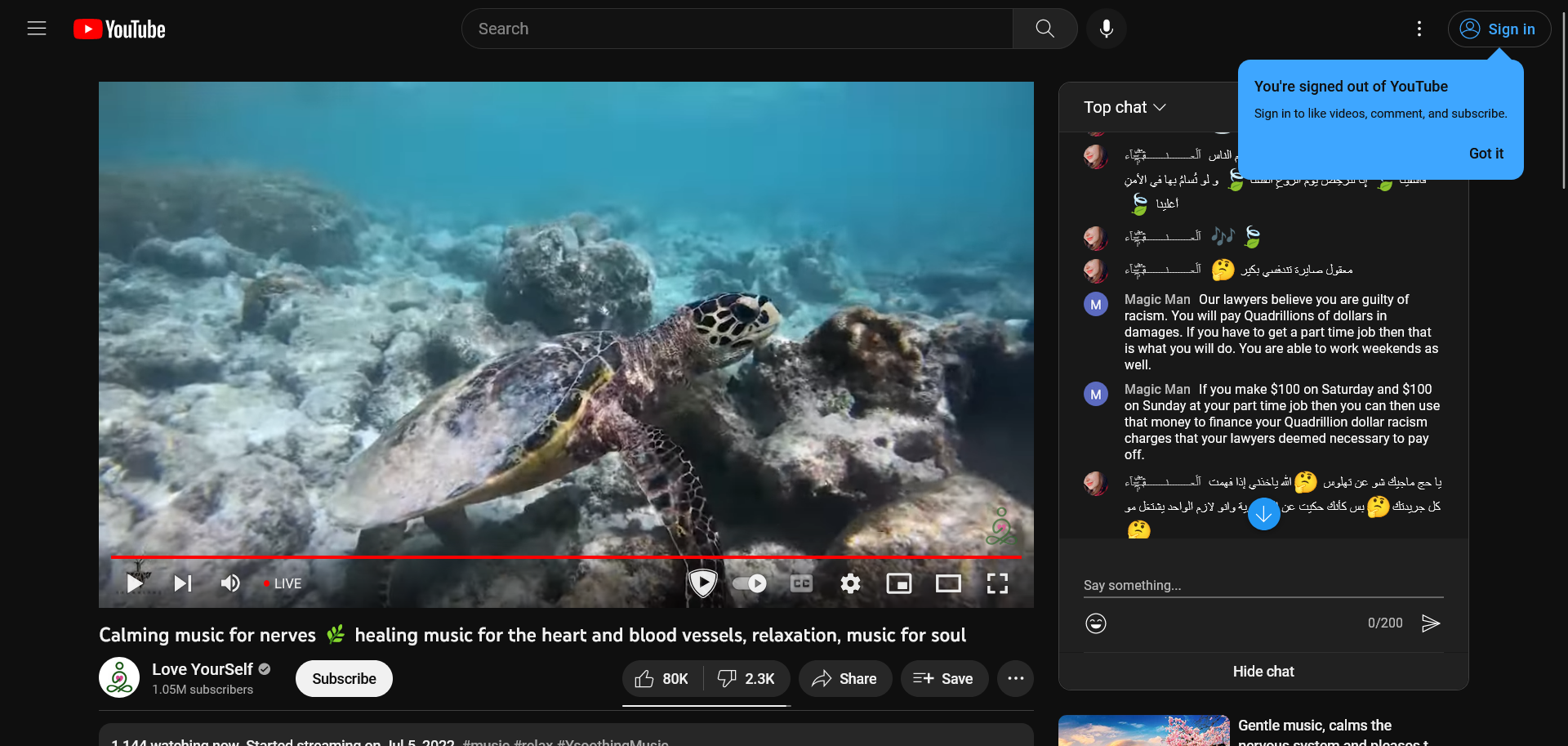This screenshot has height=746, width=1568.
Task: Skip to next video
Action: (x=183, y=583)
